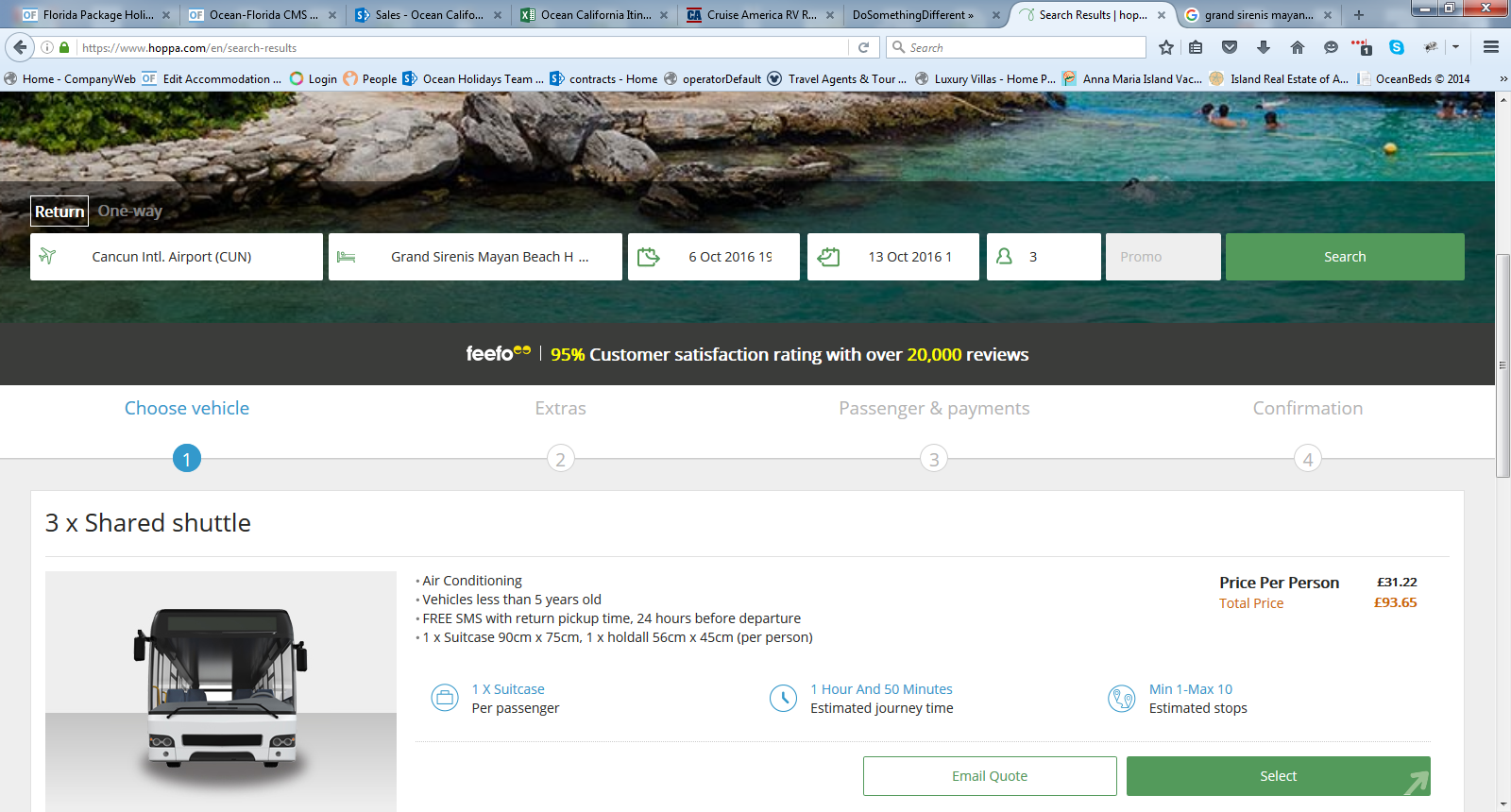The height and width of the screenshot is (812, 1511).
Task: Click the suitcase icon for 1 X Suitcase
Action: (445, 698)
